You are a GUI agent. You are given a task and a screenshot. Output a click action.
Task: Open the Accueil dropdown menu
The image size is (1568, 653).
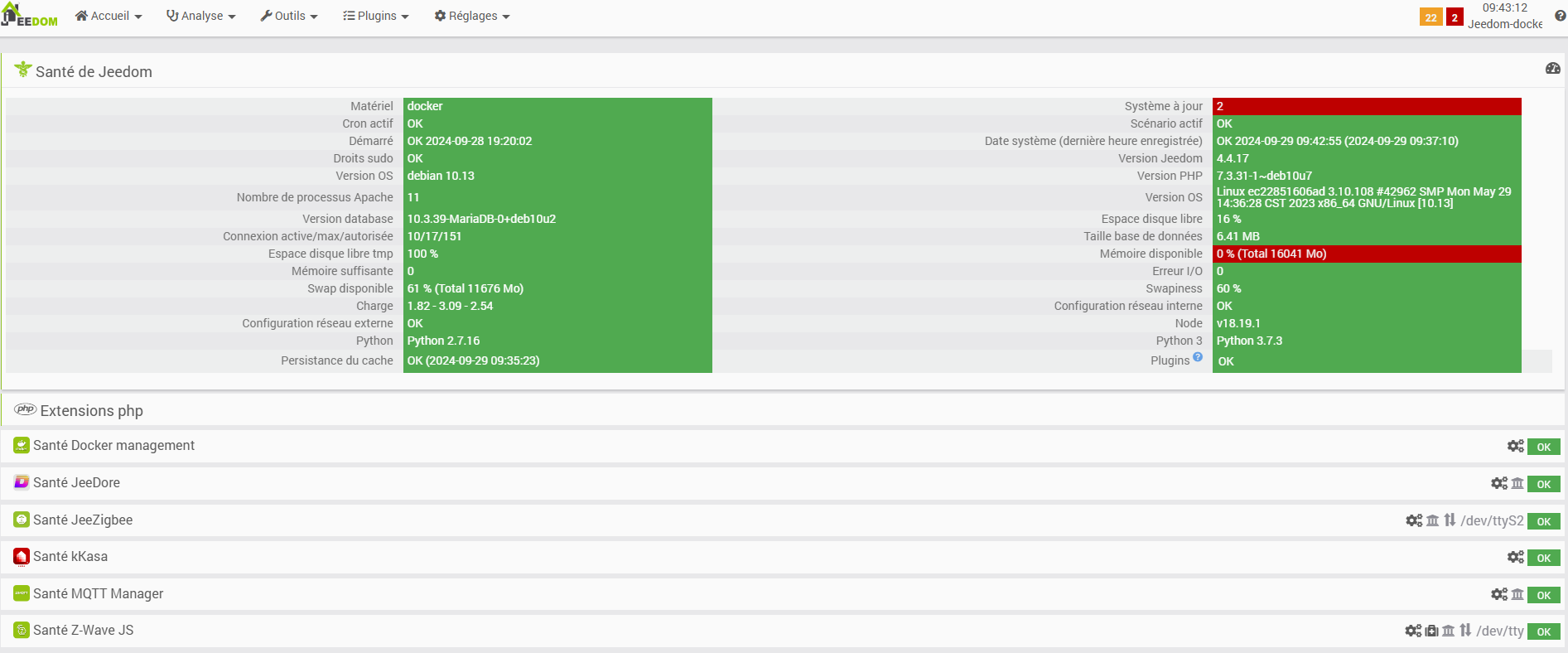[109, 16]
